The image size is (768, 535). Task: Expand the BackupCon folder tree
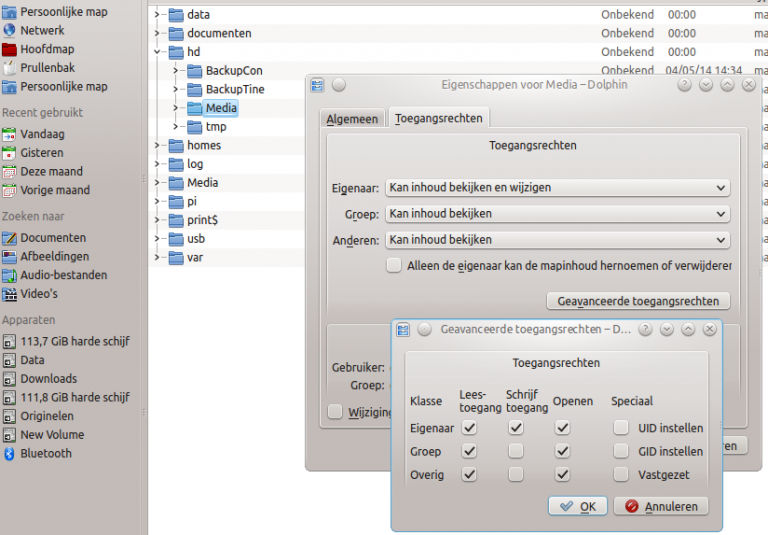coord(175,71)
